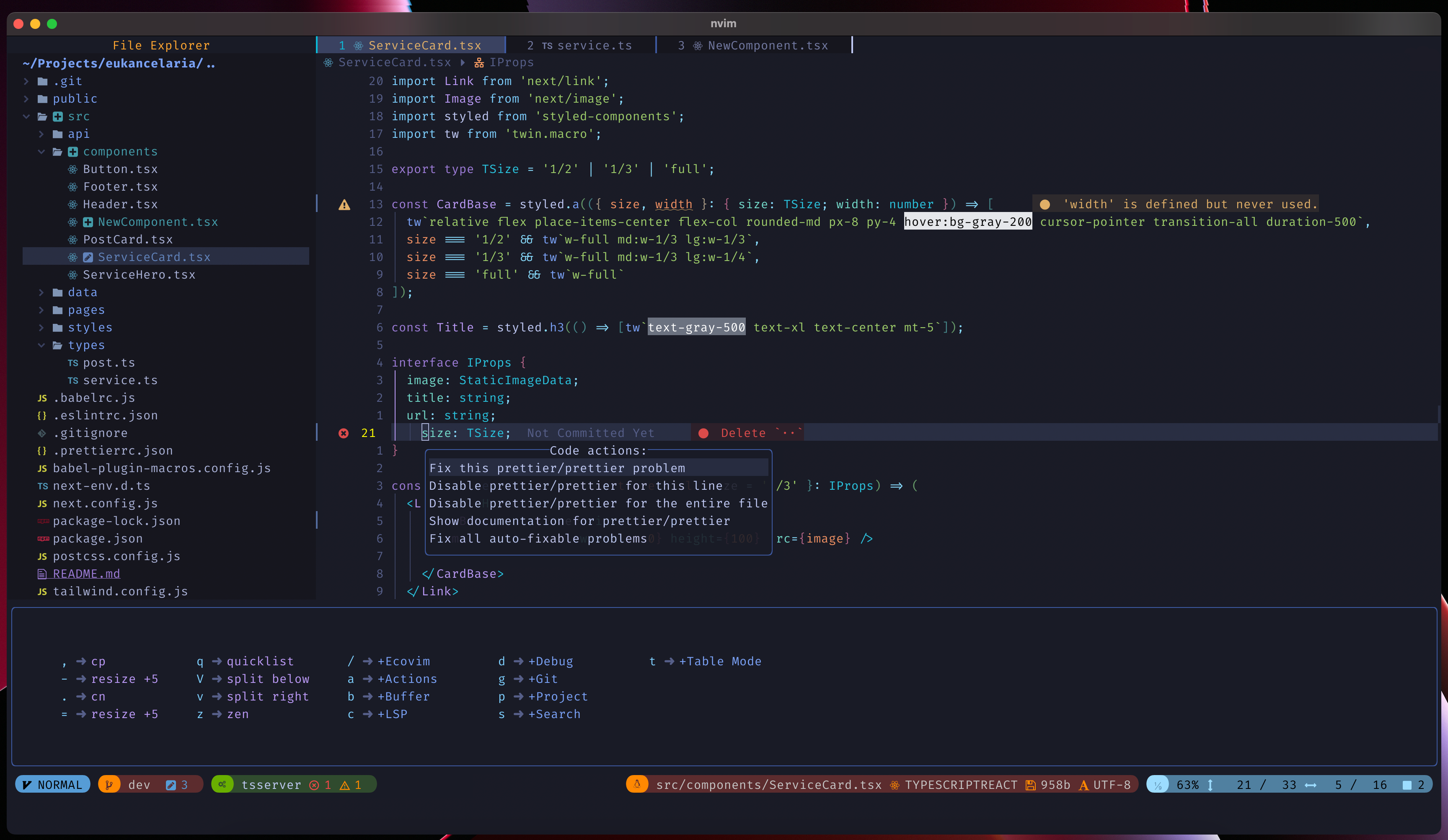Click the orange file icon in statusline

point(637,785)
